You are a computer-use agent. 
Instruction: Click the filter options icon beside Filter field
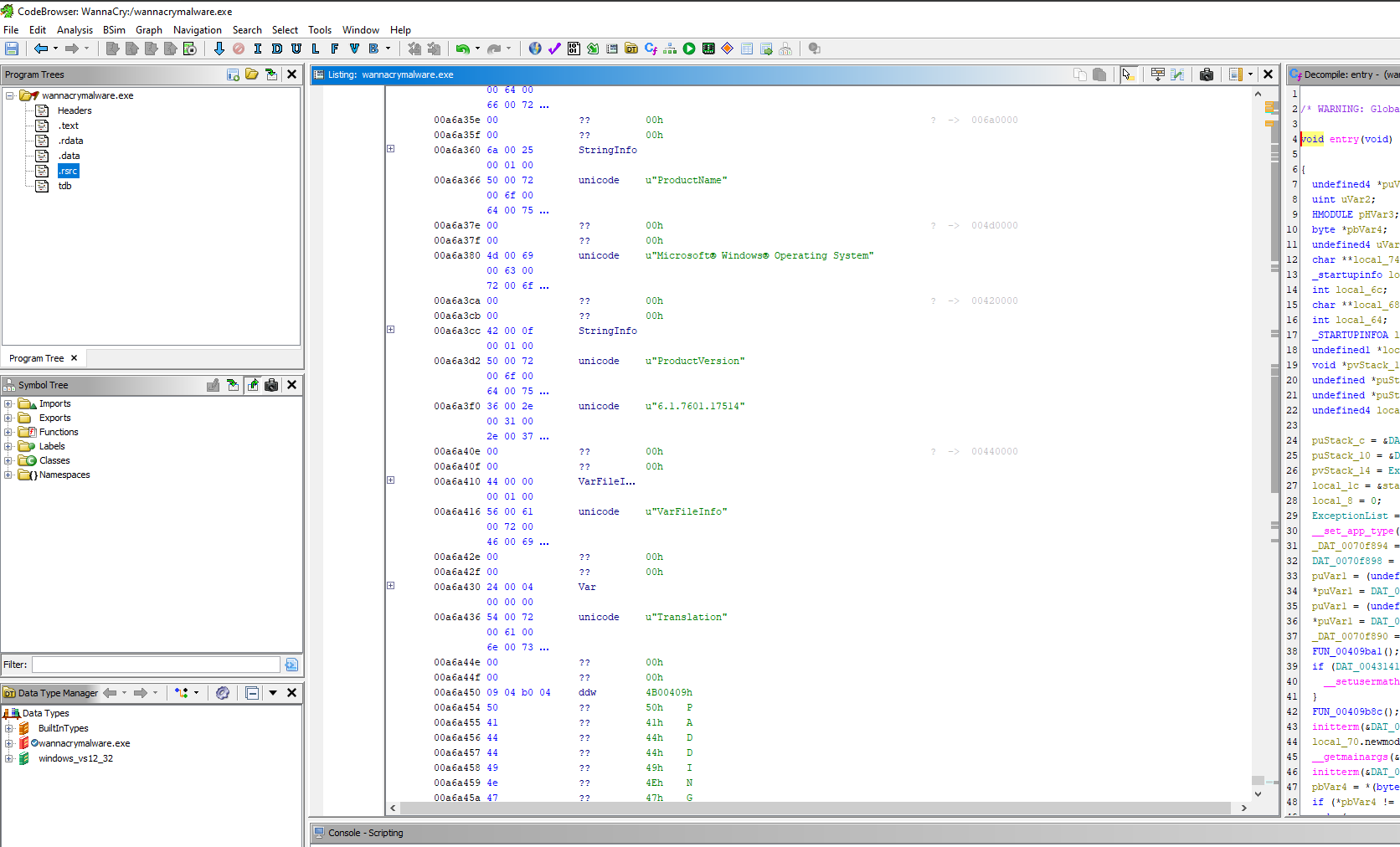tap(291, 665)
